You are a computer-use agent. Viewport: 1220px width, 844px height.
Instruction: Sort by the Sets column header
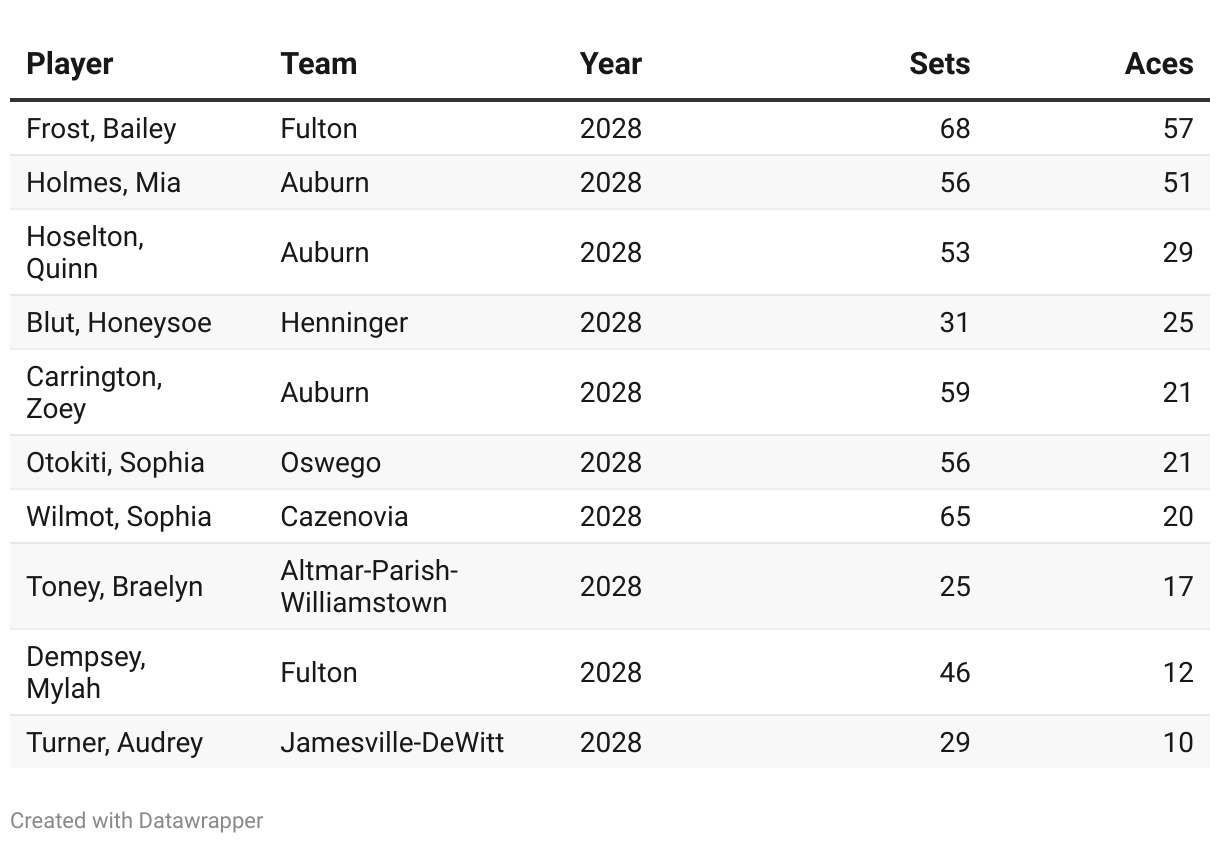(939, 64)
